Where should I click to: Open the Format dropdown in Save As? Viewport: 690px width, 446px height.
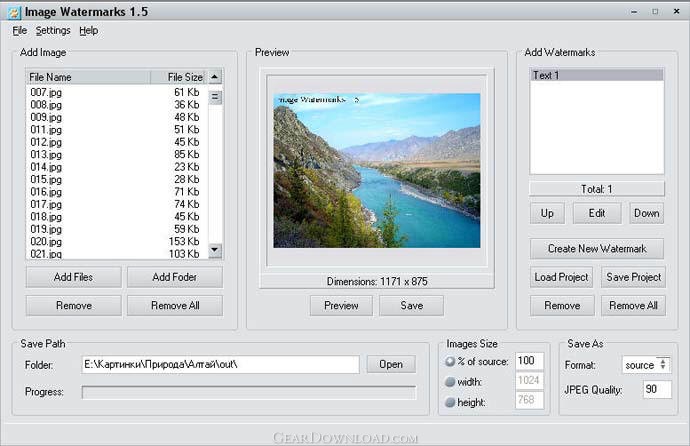point(645,365)
